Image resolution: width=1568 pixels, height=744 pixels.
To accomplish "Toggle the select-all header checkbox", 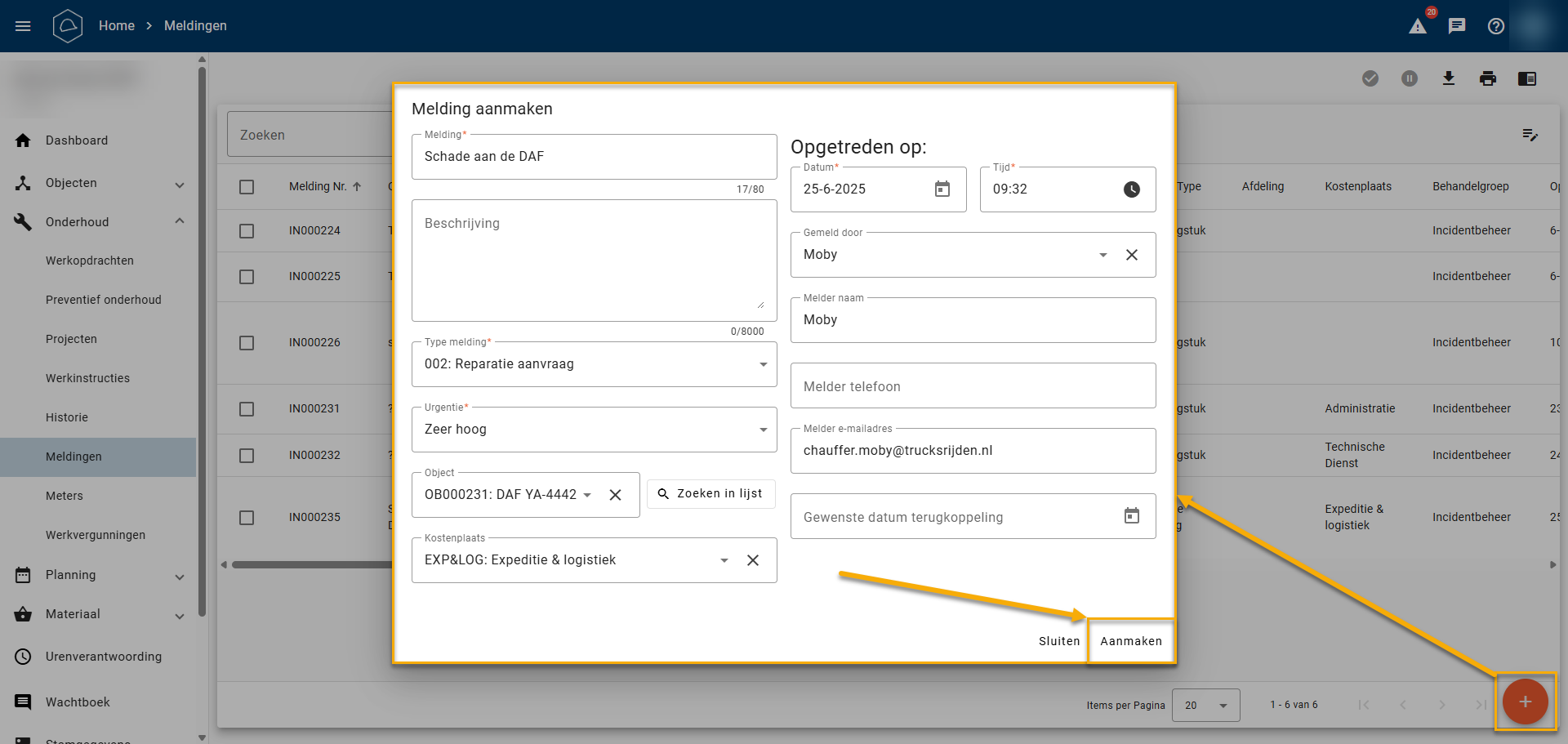I will point(247,187).
